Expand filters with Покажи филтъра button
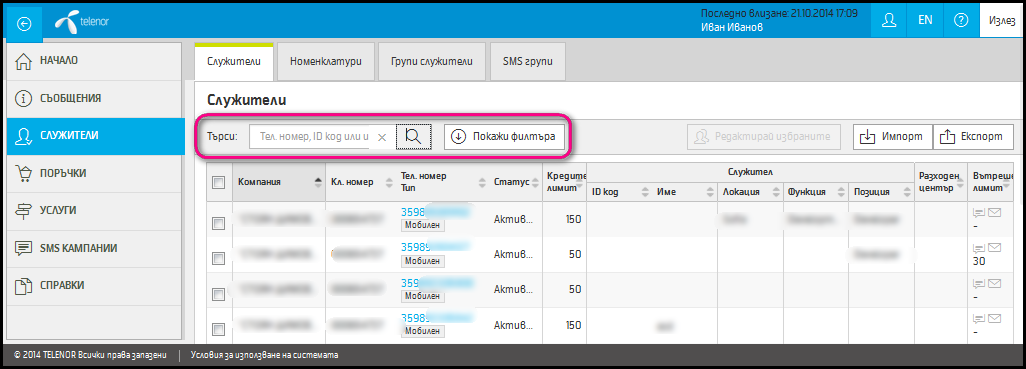1026x369 pixels. coord(504,137)
